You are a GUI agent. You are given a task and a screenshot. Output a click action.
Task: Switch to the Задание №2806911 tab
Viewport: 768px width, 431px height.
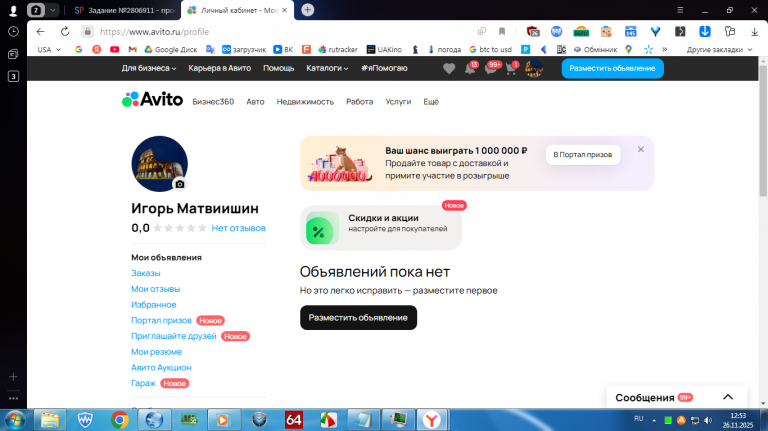tap(125, 10)
